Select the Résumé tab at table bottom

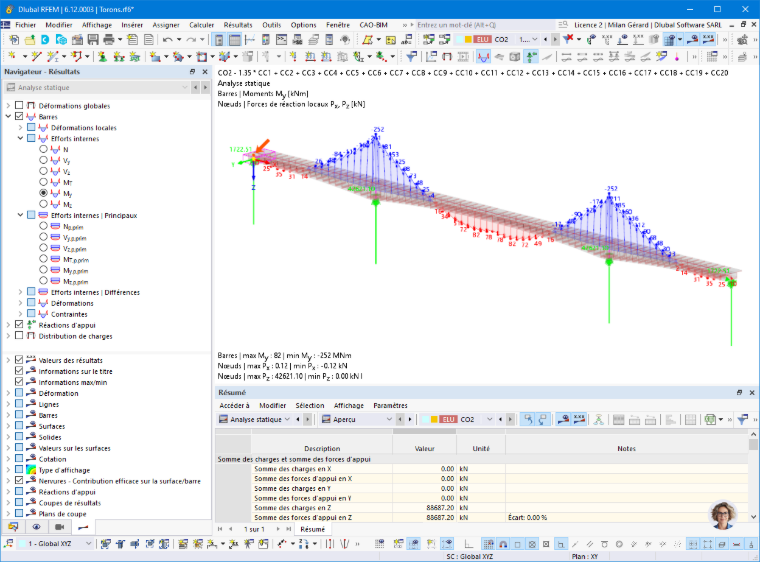312,529
